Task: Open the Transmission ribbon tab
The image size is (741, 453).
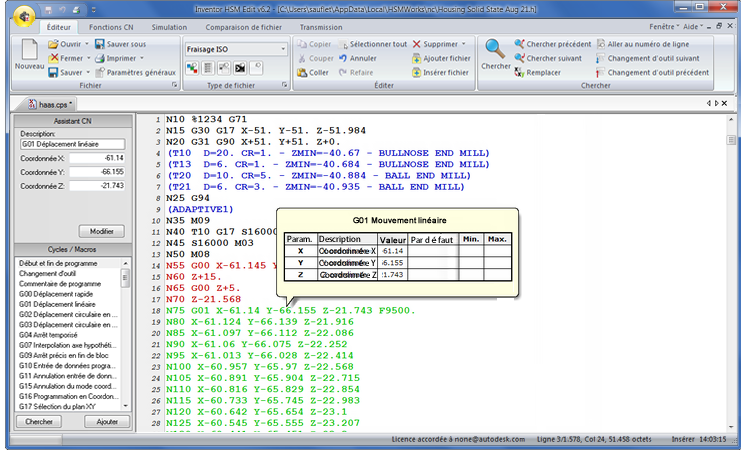Action: 321,27
